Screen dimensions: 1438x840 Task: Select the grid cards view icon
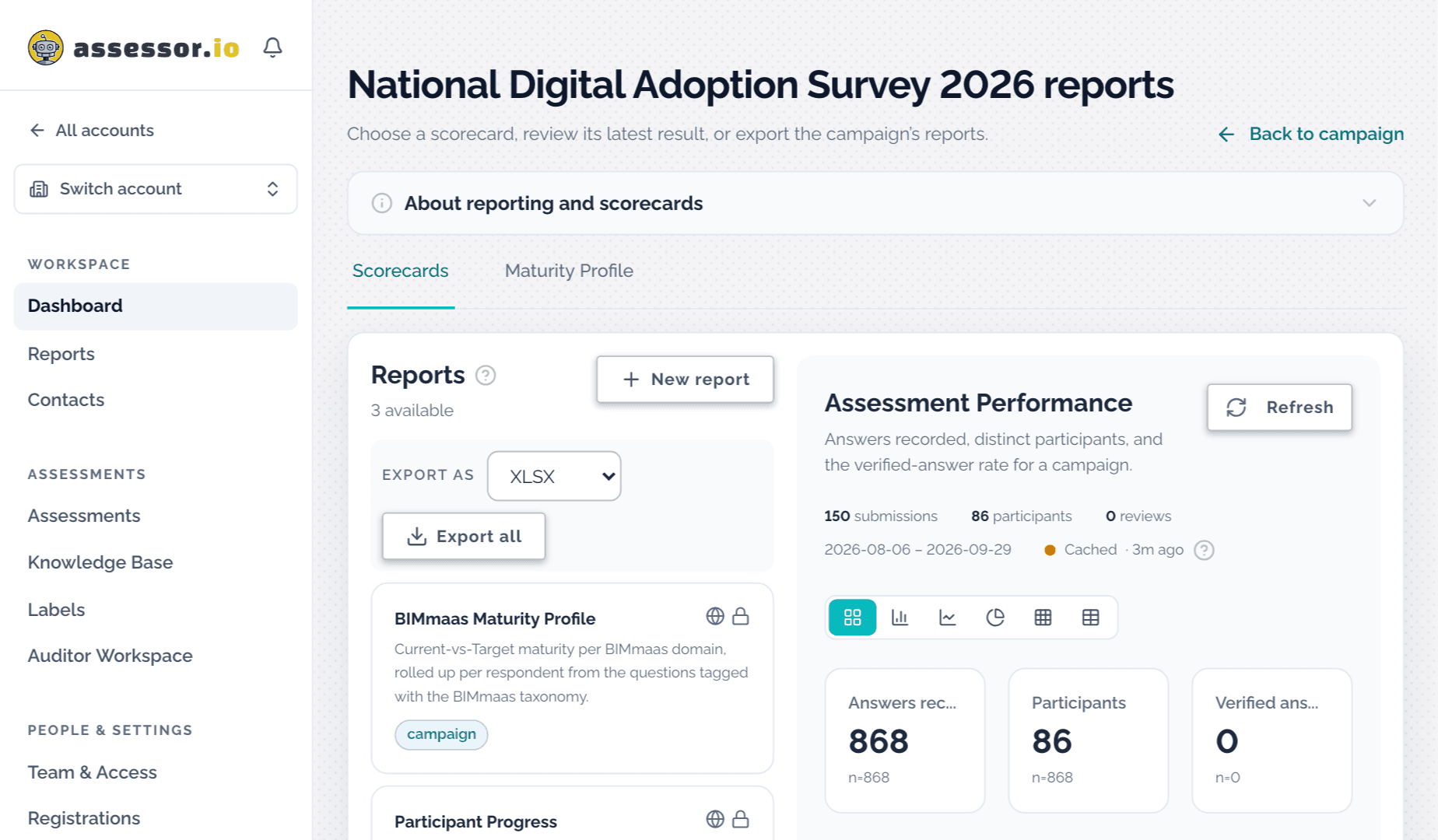(x=853, y=618)
